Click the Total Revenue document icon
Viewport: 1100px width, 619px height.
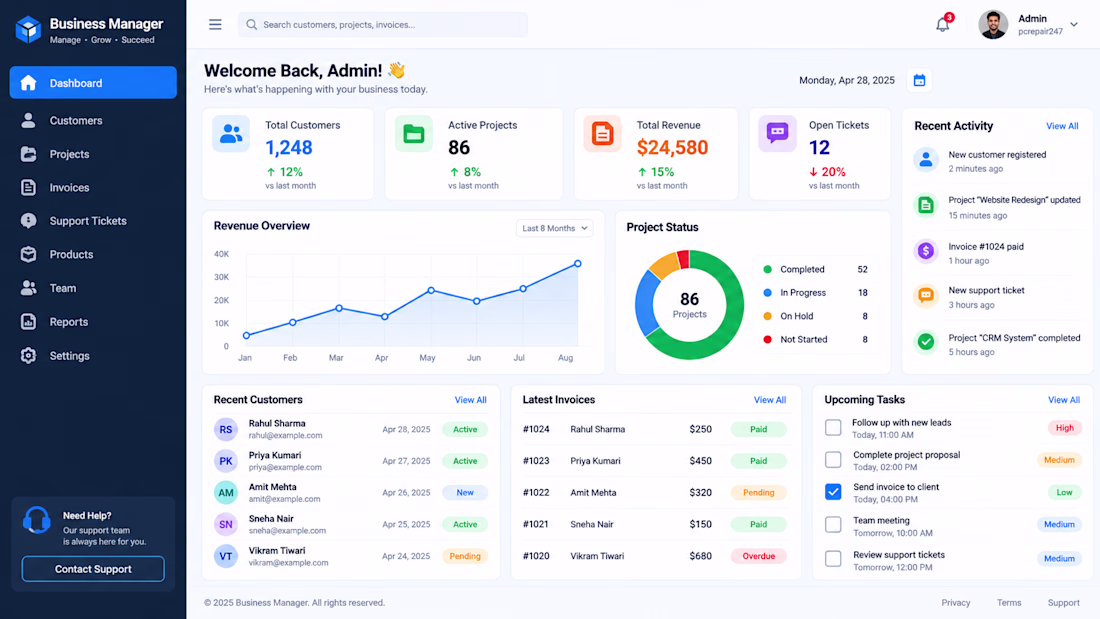tap(602, 133)
